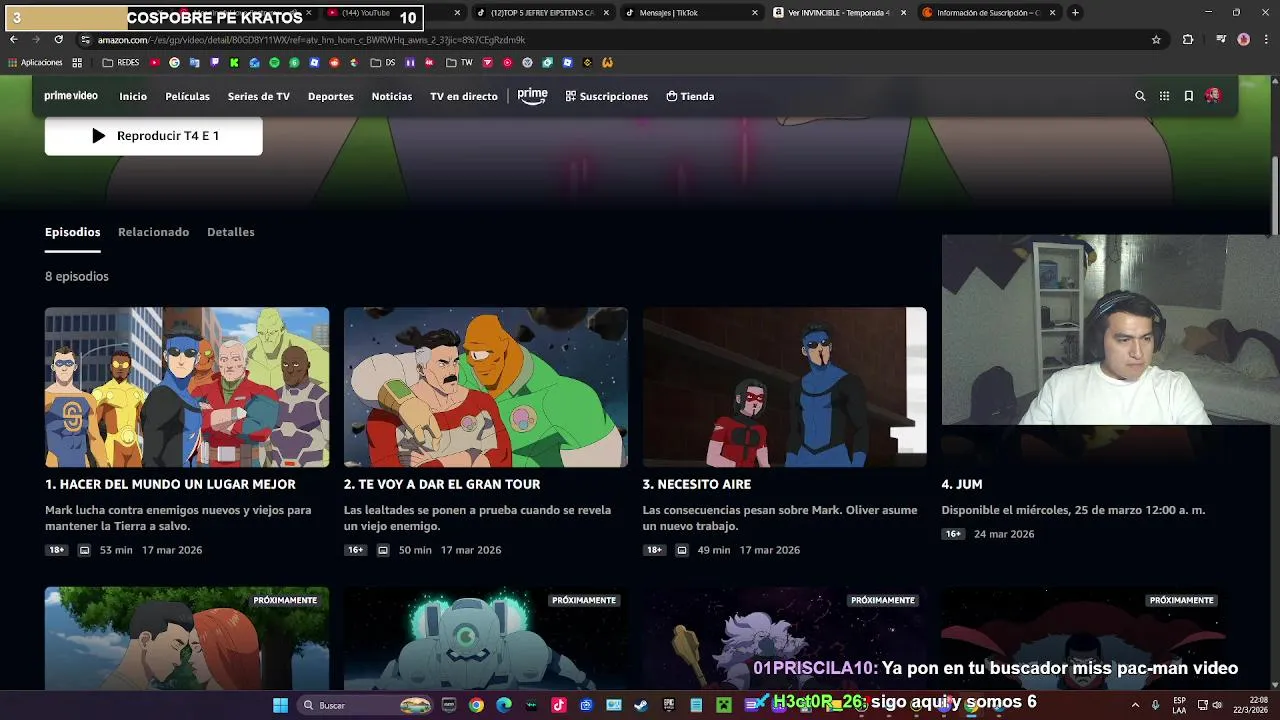Switch to TOP 5 JEFREY EIPSTEN'S tab
The width and height of the screenshot is (1280, 720).
541,13
